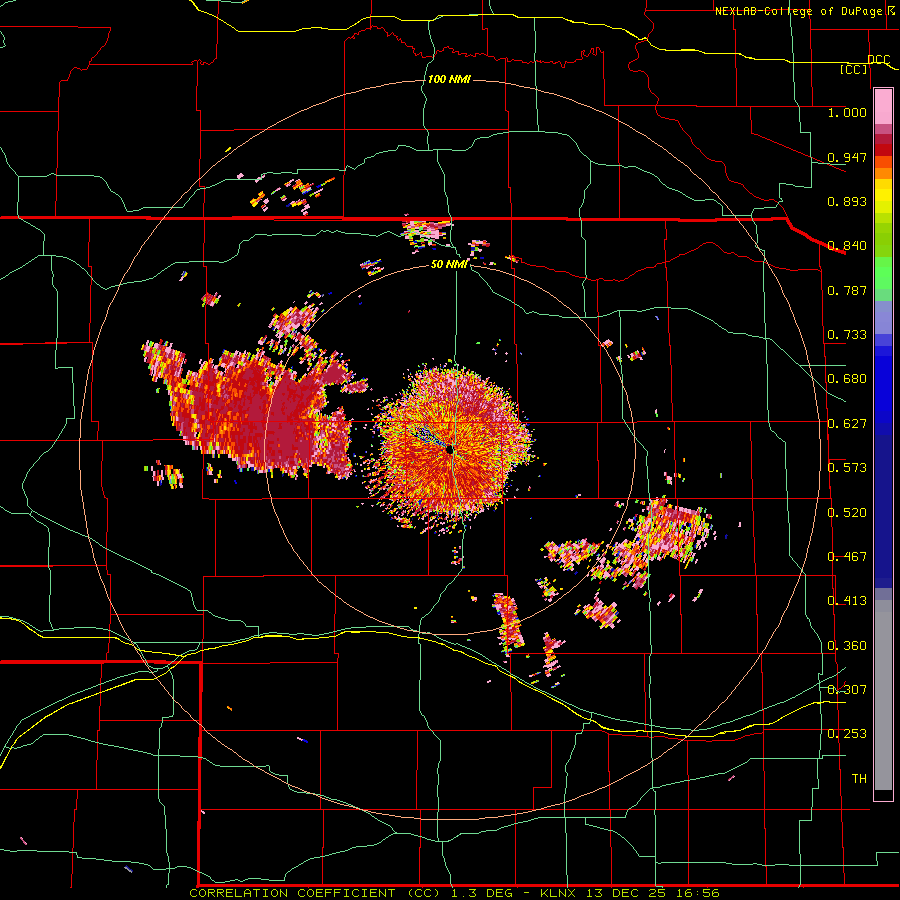
Task: Click the circular ground clutter echo around the radar
Action: coord(453,447)
